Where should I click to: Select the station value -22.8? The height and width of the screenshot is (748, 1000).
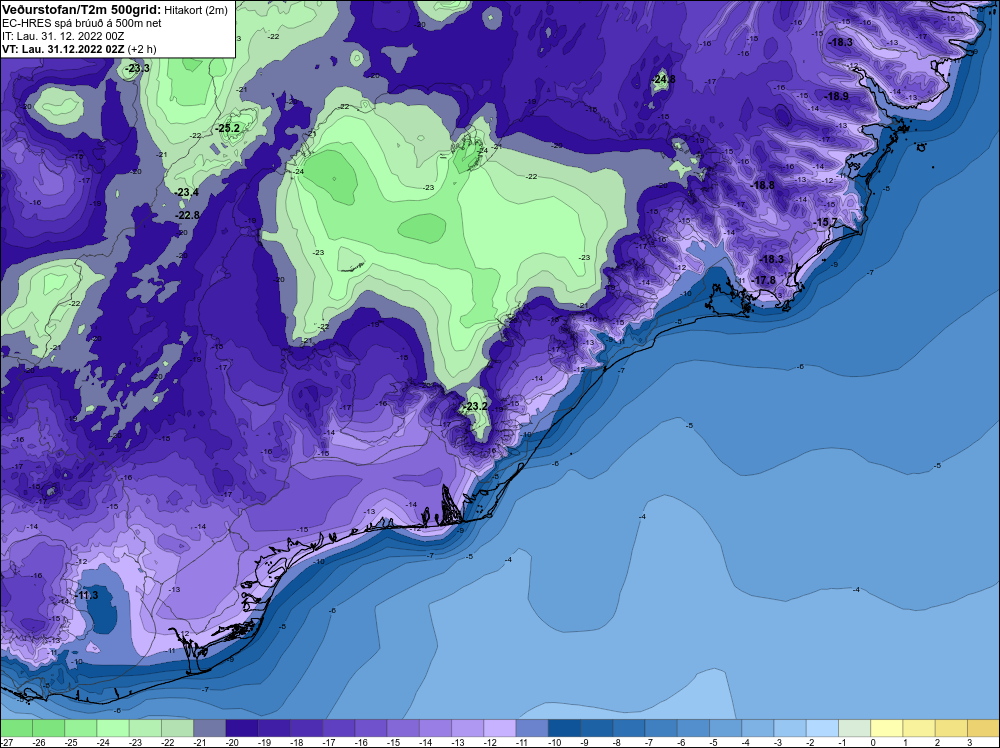[188, 216]
